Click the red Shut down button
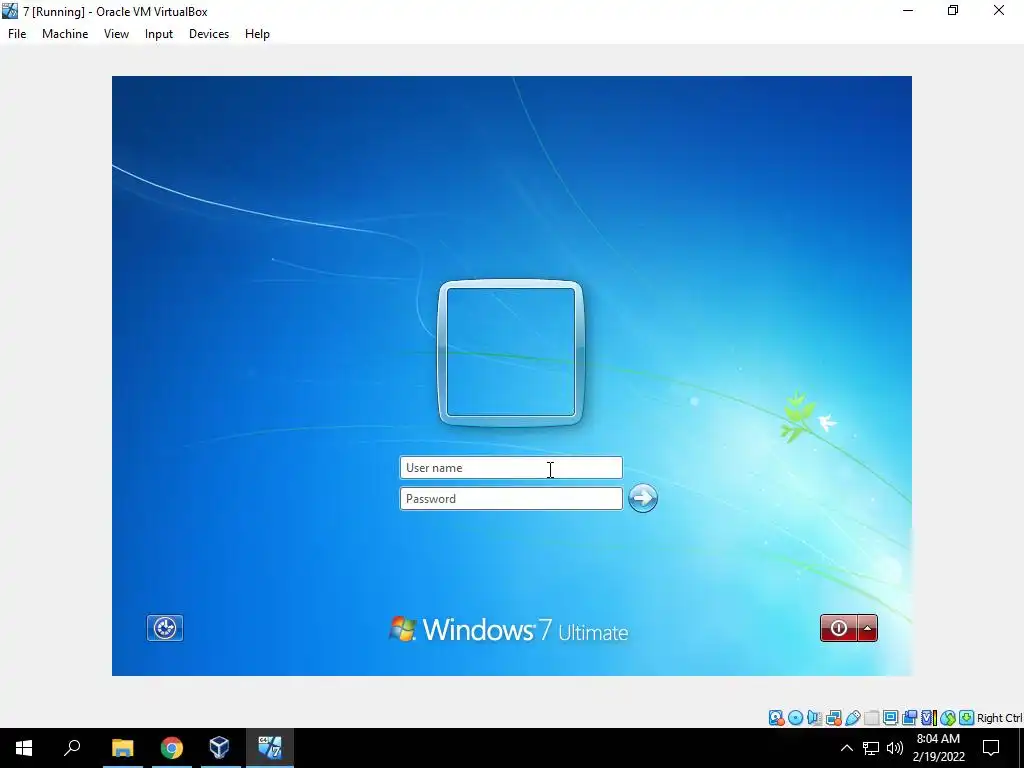Screen dimensions: 1024x768 839,628
